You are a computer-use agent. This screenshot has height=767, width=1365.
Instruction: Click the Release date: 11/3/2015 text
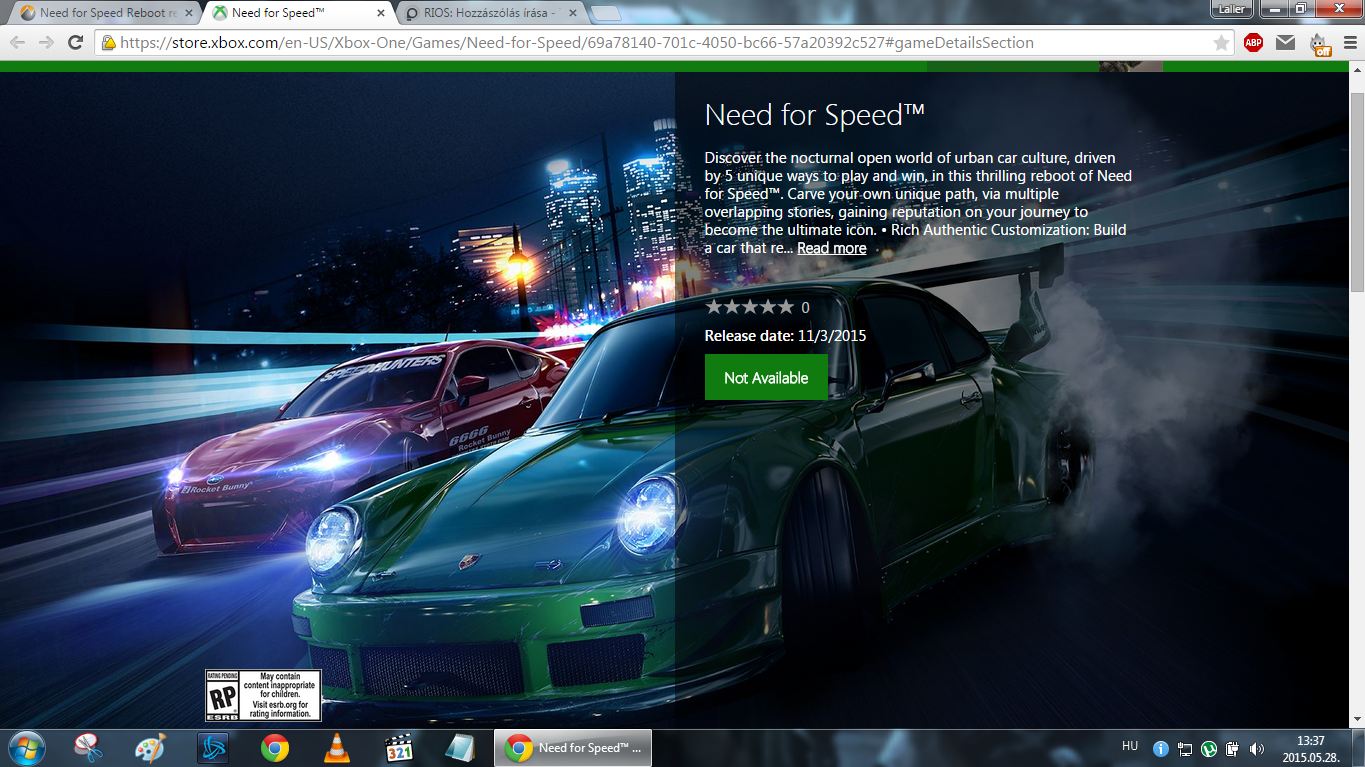pyautogui.click(x=785, y=336)
